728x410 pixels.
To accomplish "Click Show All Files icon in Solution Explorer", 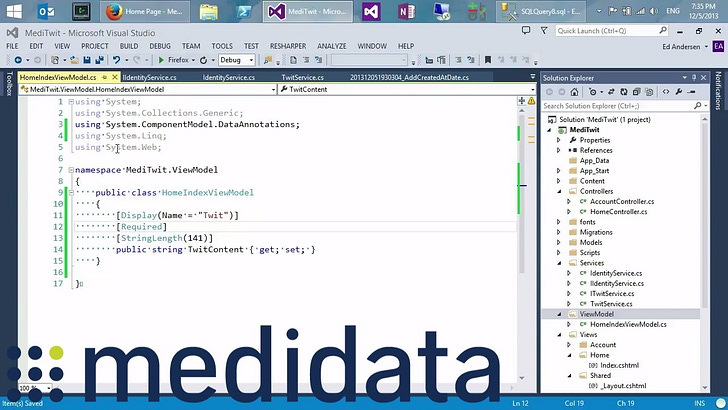I will point(649,92).
